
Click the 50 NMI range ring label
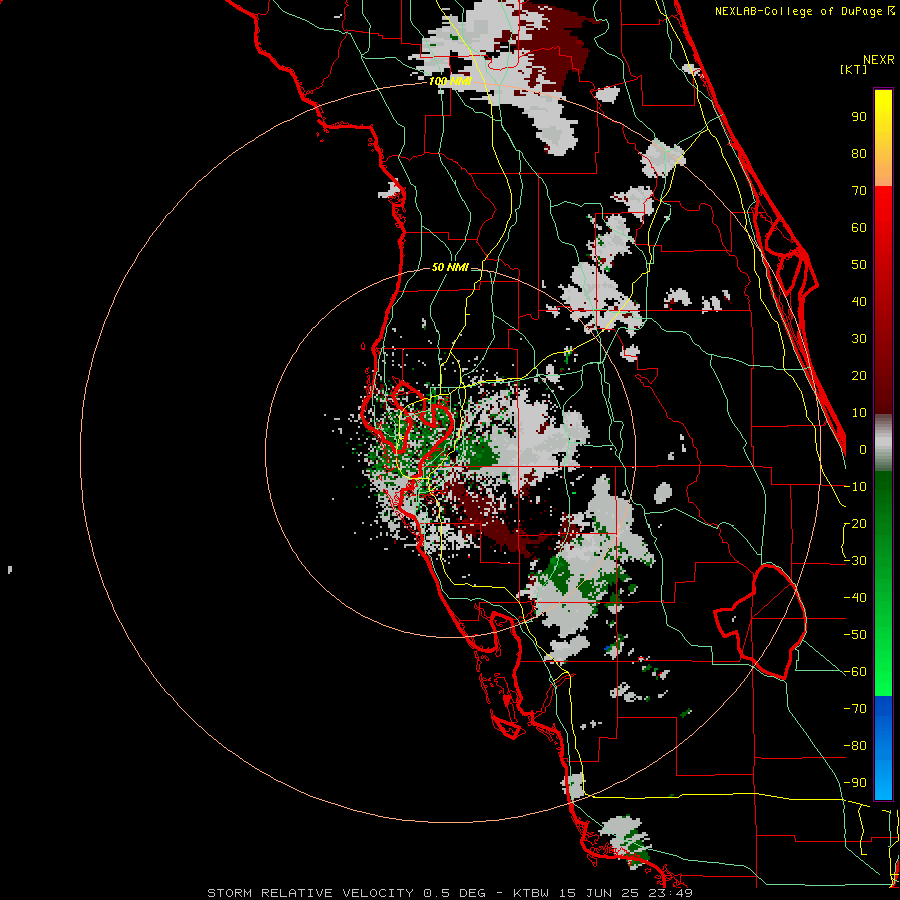pyautogui.click(x=450, y=267)
